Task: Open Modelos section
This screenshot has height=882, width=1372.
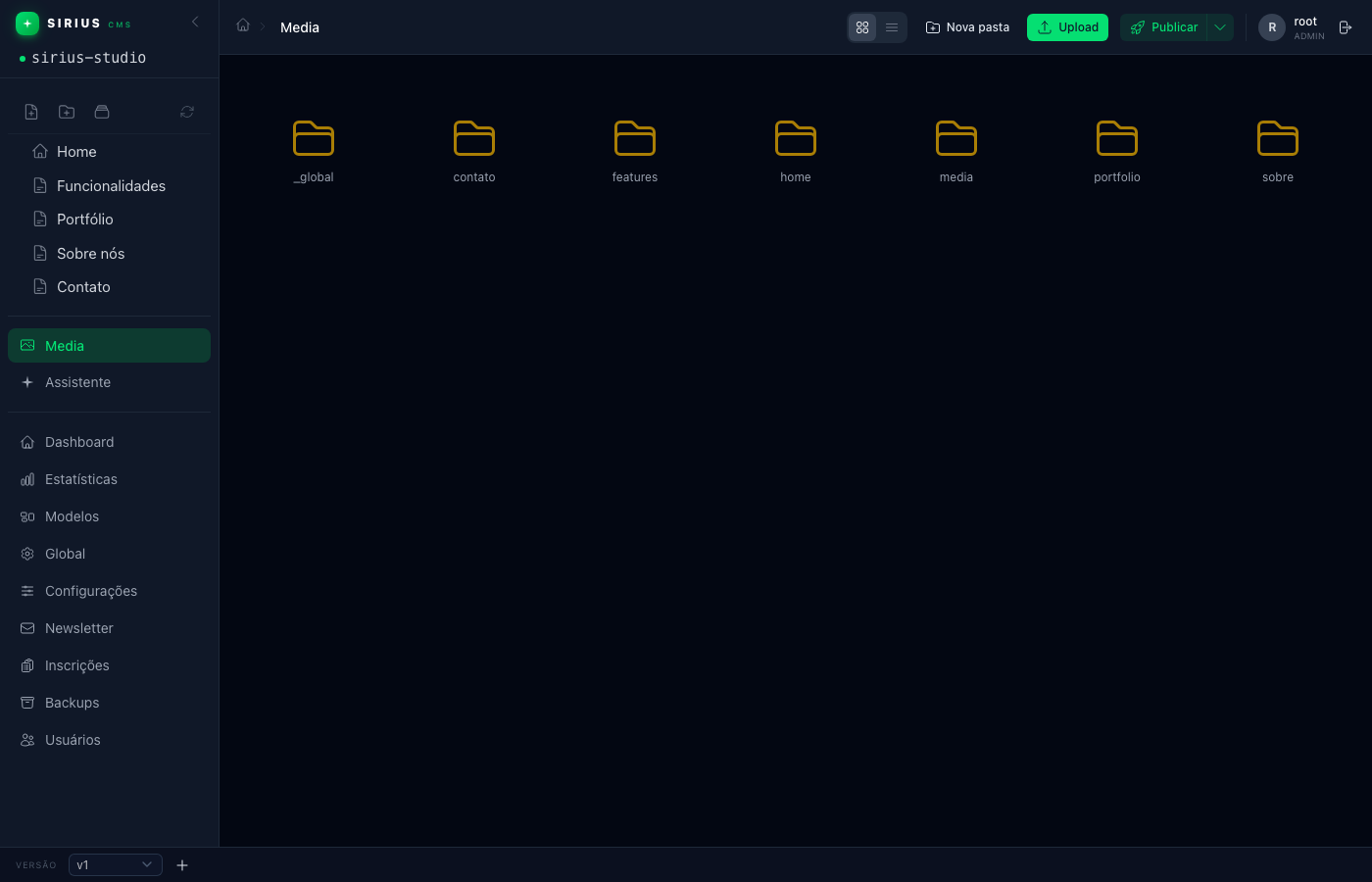Action: [x=109, y=516]
